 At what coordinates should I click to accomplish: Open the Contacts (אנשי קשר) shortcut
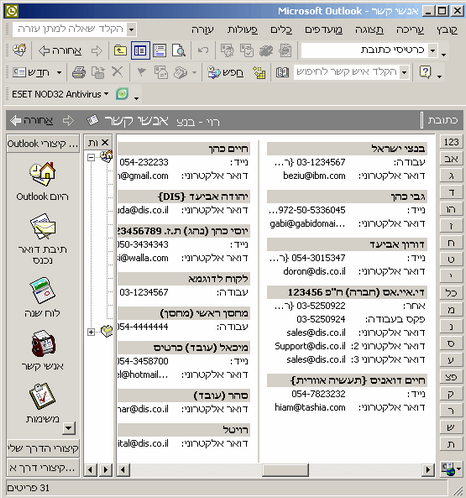click(43, 344)
